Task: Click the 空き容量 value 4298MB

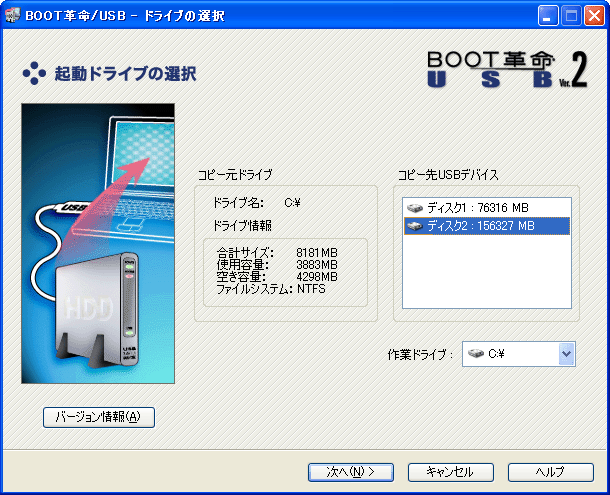Action: [317, 277]
